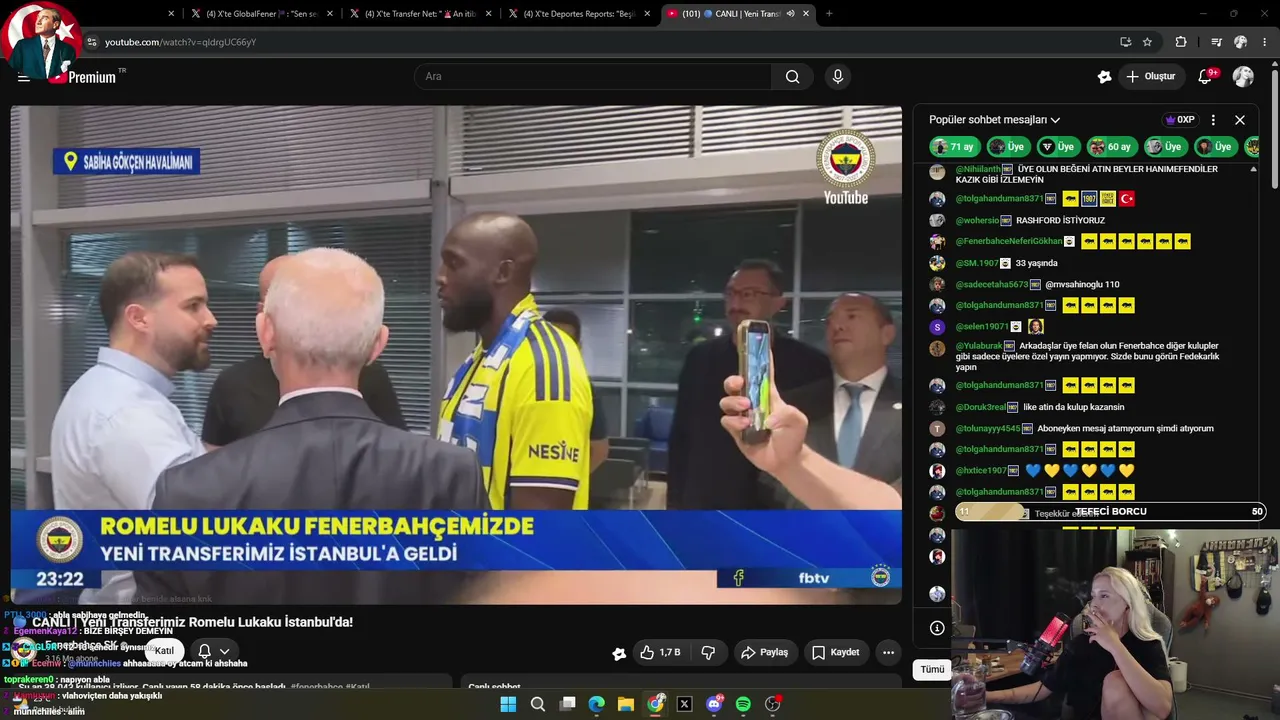This screenshot has width=1280, height=720.
Task: Open the YouTube account avatar menu
Action: [1243, 77]
